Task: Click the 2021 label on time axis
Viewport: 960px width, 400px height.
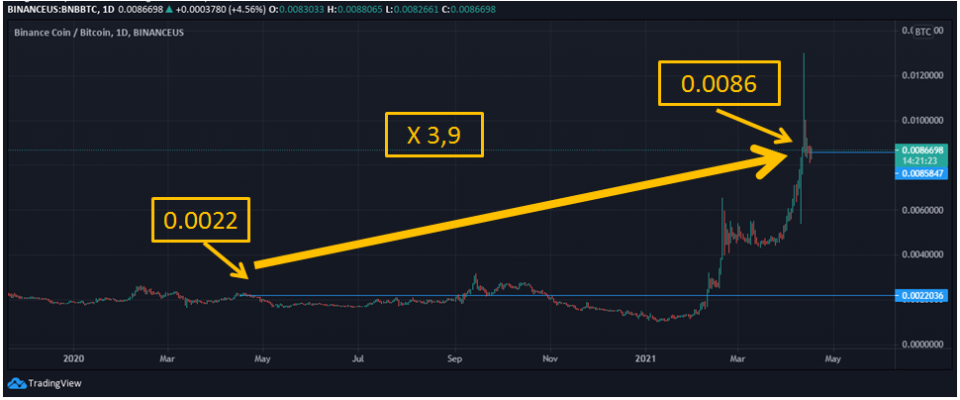Action: tap(646, 356)
